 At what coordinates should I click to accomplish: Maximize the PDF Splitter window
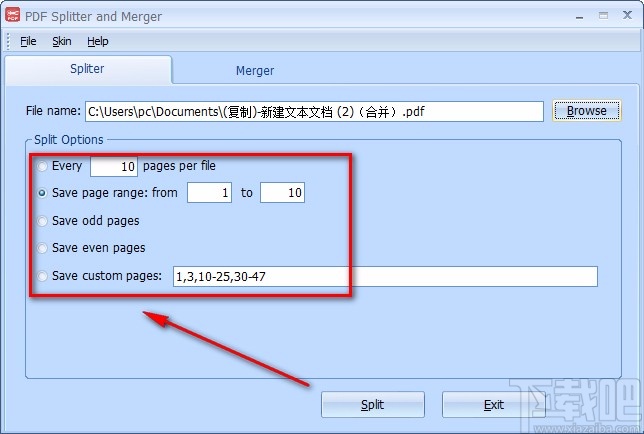(603, 16)
